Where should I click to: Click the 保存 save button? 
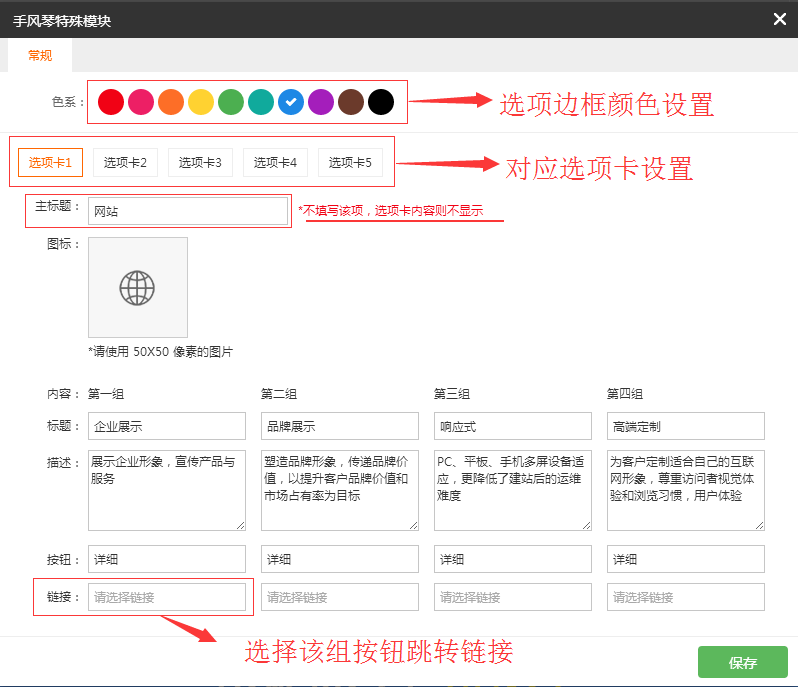742,663
